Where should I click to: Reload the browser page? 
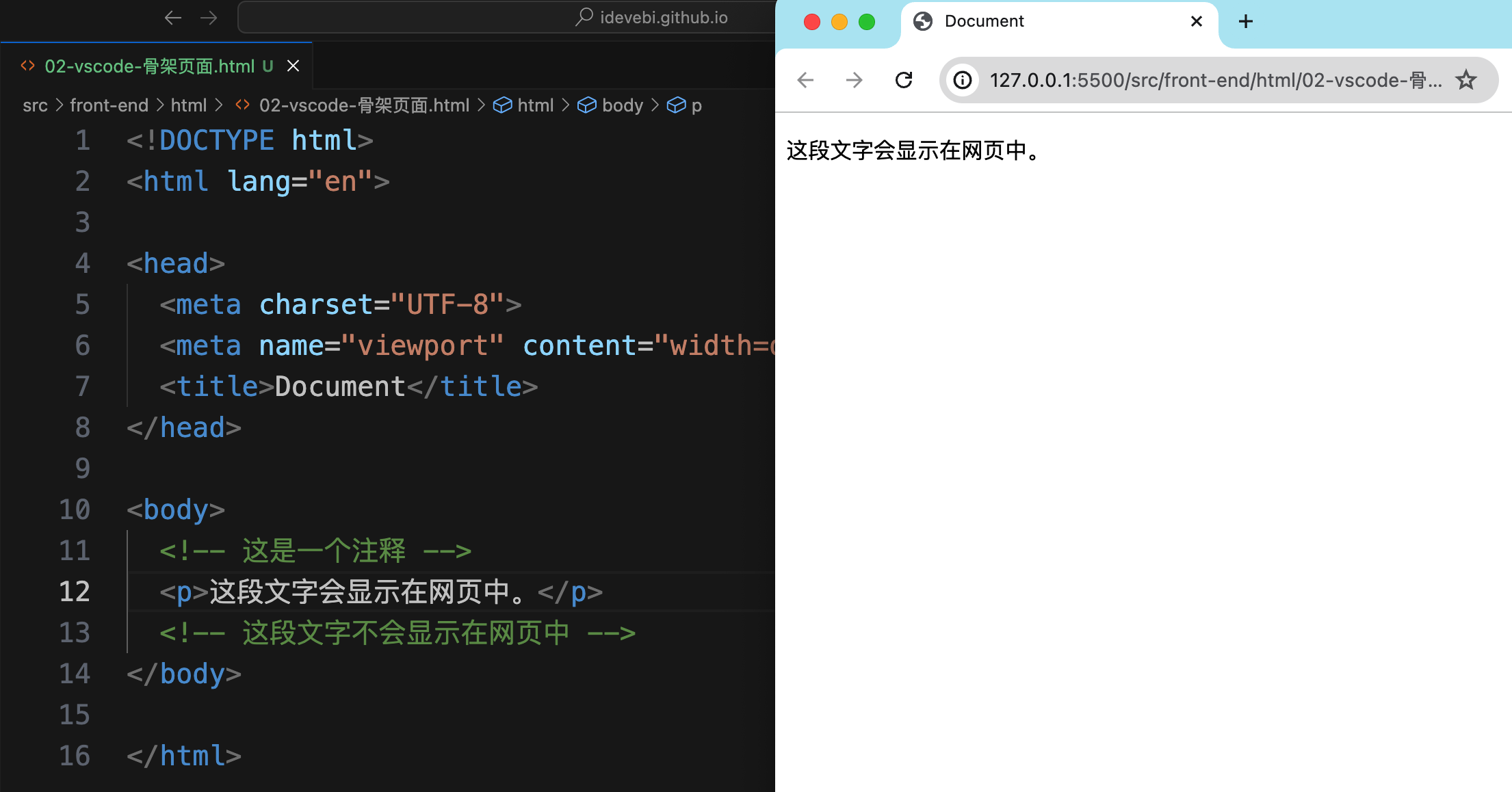904,80
